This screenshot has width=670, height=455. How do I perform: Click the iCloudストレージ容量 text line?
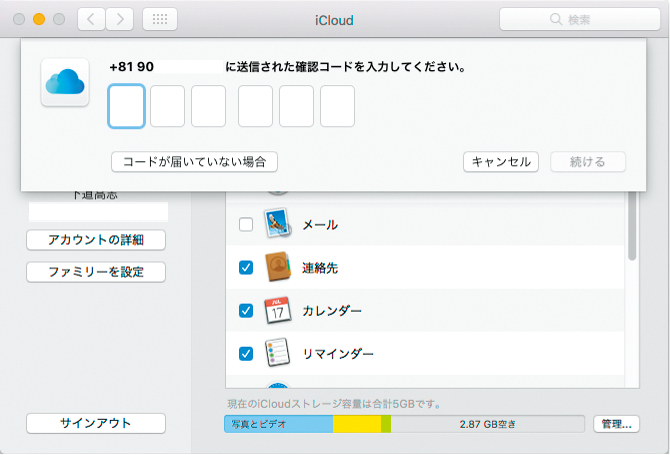point(334,404)
